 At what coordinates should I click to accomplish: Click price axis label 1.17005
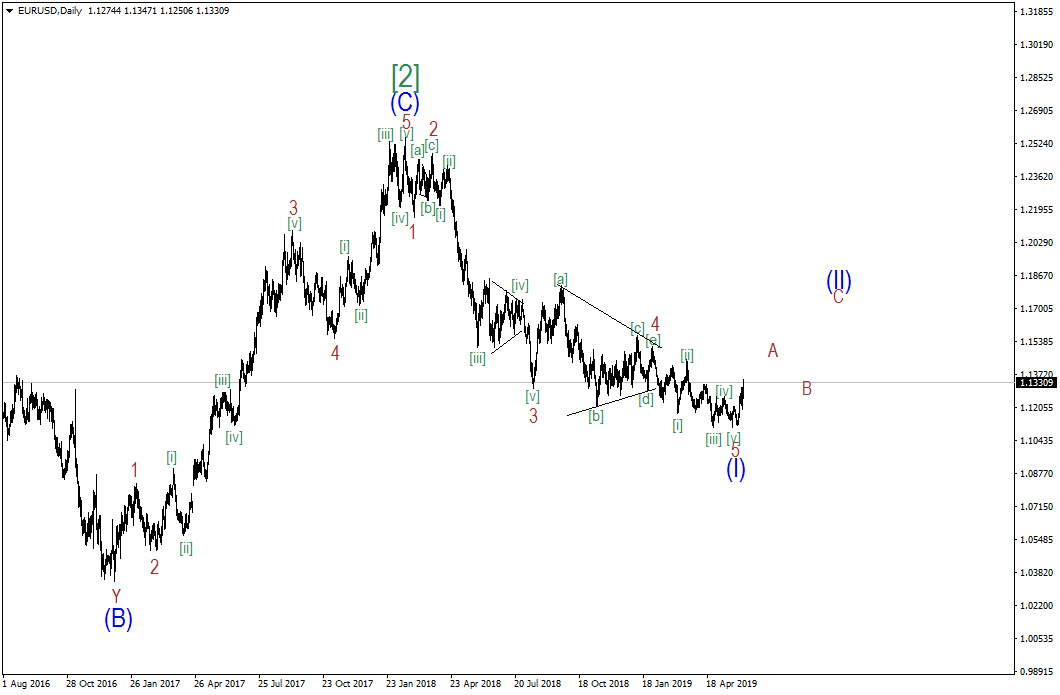tap(1036, 309)
